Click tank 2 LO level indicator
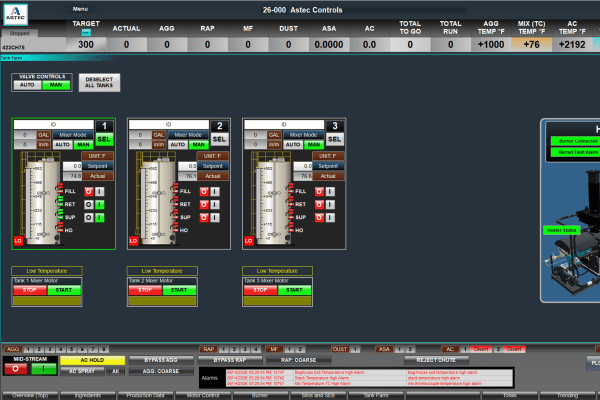 133,241
